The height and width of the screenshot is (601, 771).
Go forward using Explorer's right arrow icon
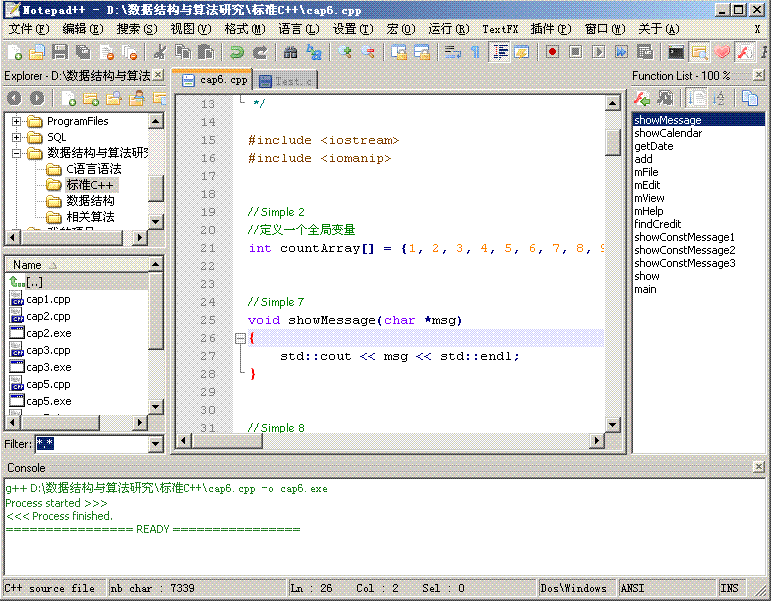click(37, 98)
